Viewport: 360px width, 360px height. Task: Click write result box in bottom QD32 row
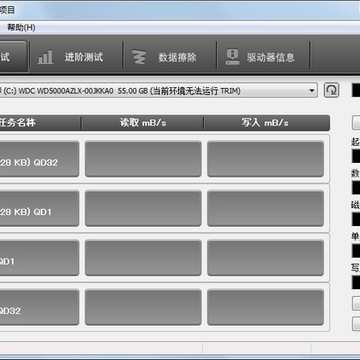pyautogui.click(x=266, y=307)
